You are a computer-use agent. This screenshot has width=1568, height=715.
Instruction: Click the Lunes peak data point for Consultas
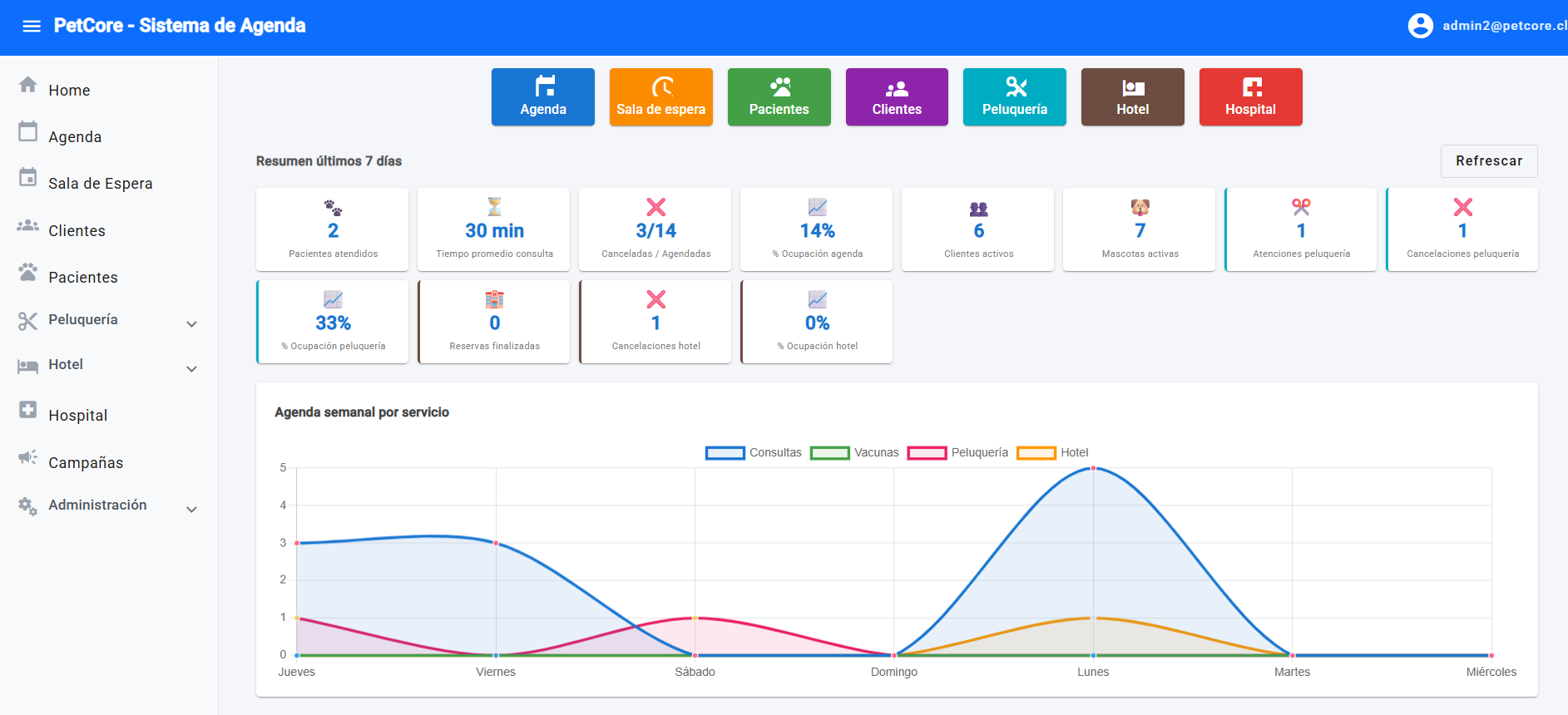tap(1093, 468)
